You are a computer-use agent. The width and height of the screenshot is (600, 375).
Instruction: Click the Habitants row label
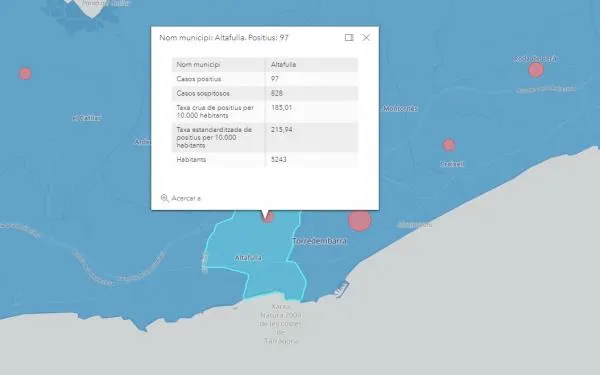191,159
